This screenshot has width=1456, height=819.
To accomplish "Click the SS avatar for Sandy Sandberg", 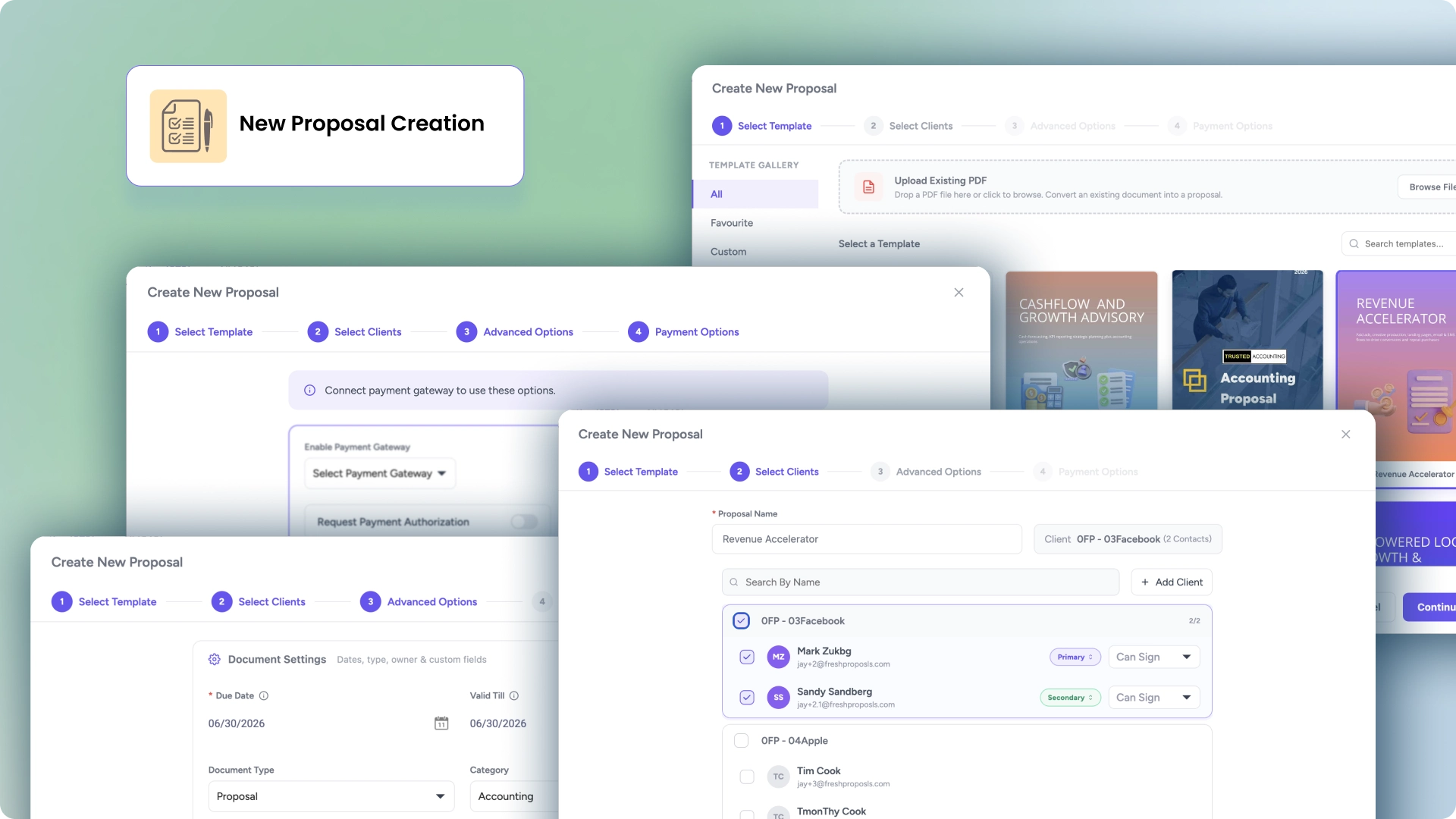I will click(778, 698).
